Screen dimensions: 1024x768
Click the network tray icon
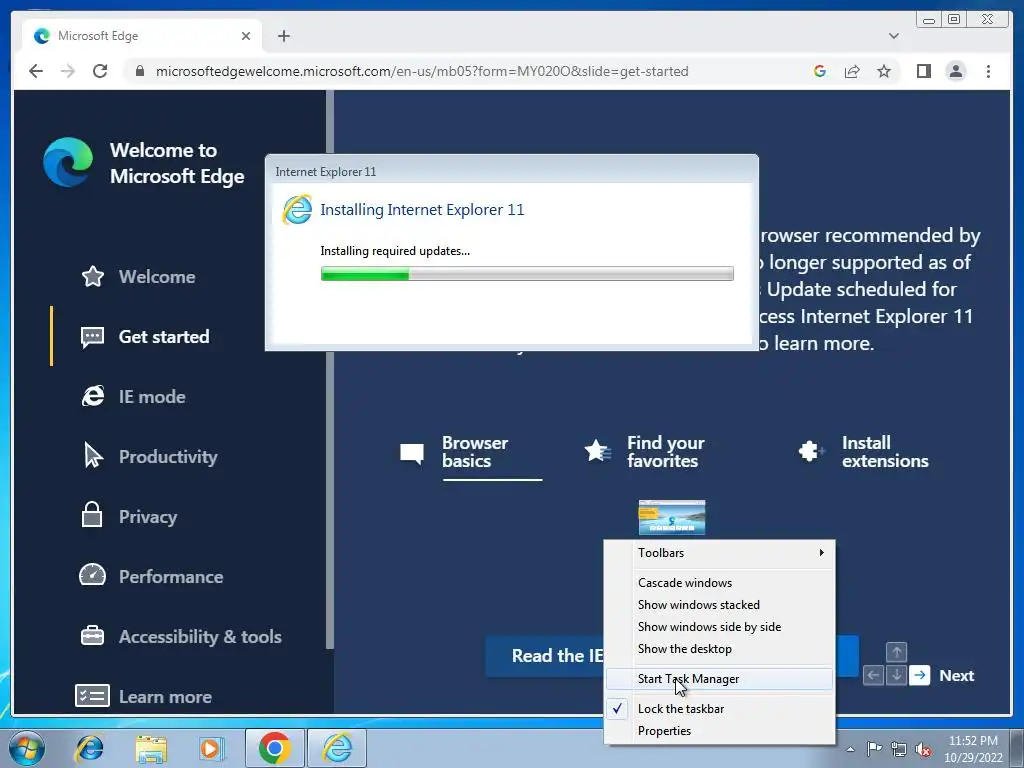(899, 749)
